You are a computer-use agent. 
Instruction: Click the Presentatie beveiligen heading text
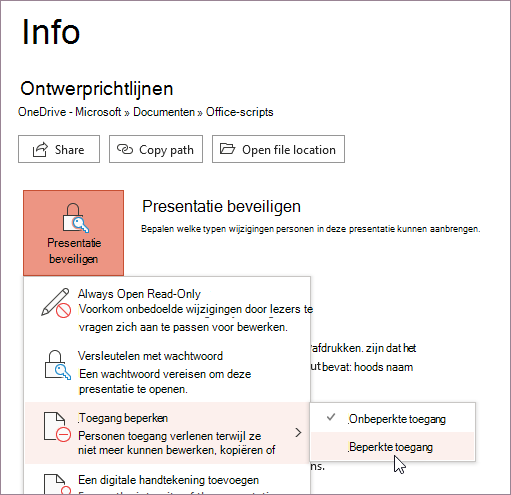tap(221, 207)
